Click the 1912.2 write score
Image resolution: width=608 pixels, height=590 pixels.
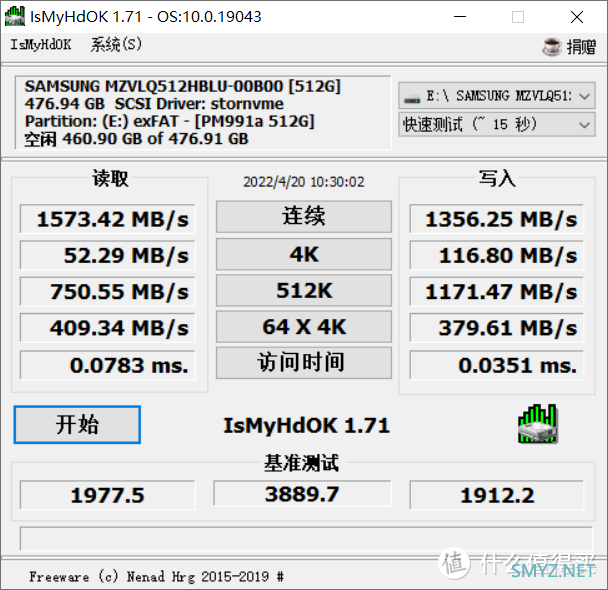coord(496,495)
